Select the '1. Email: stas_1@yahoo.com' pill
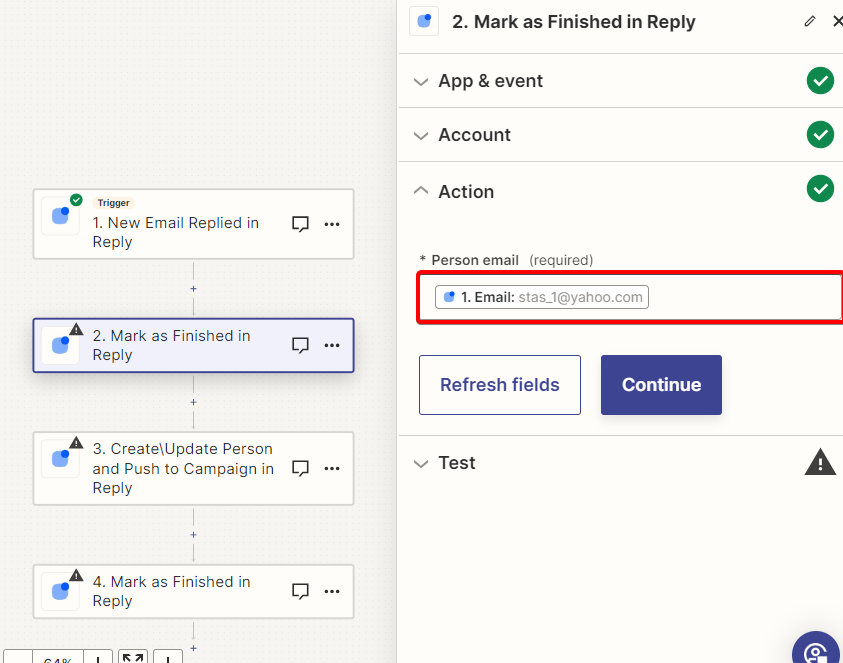This screenshot has width=843, height=663. click(542, 297)
